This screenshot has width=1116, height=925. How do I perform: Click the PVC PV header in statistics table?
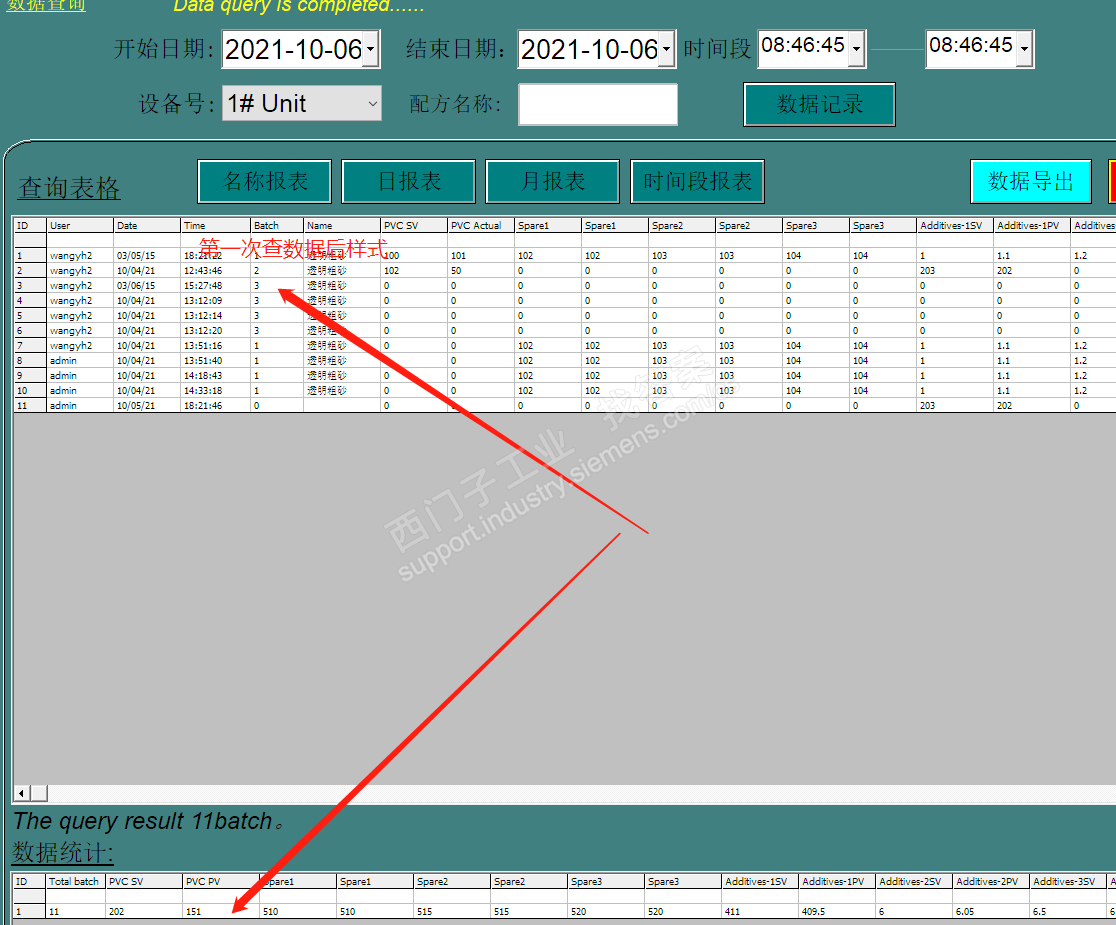(221, 882)
